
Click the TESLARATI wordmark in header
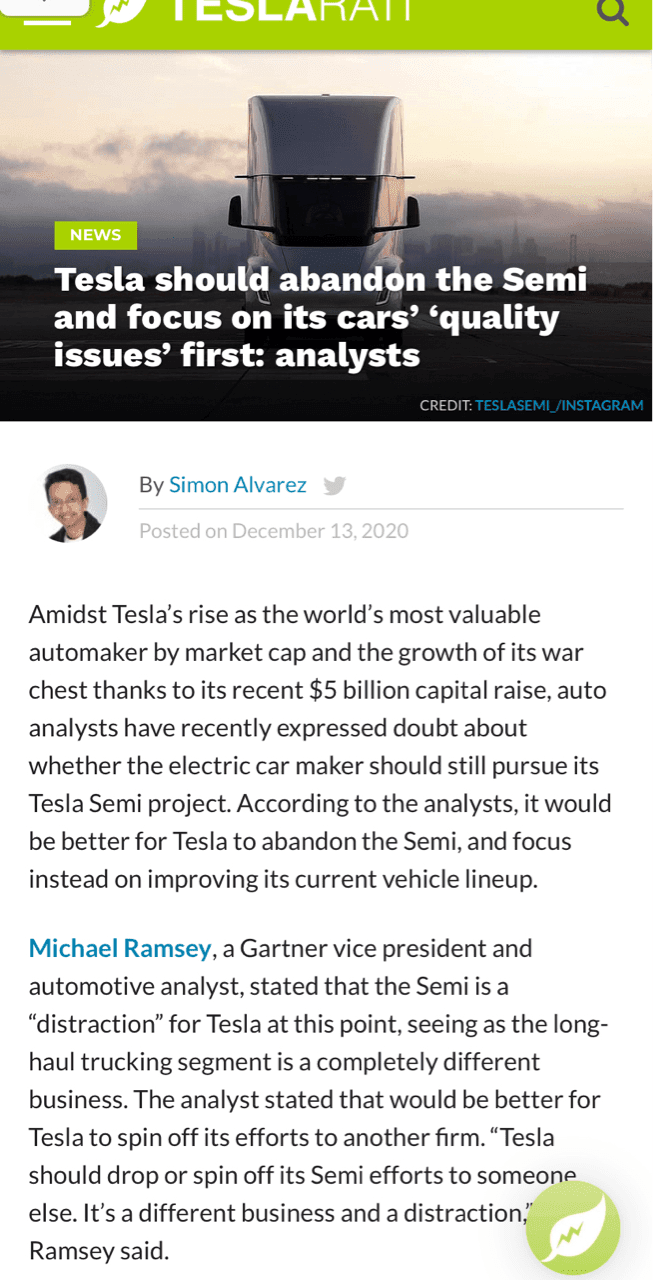point(290,10)
